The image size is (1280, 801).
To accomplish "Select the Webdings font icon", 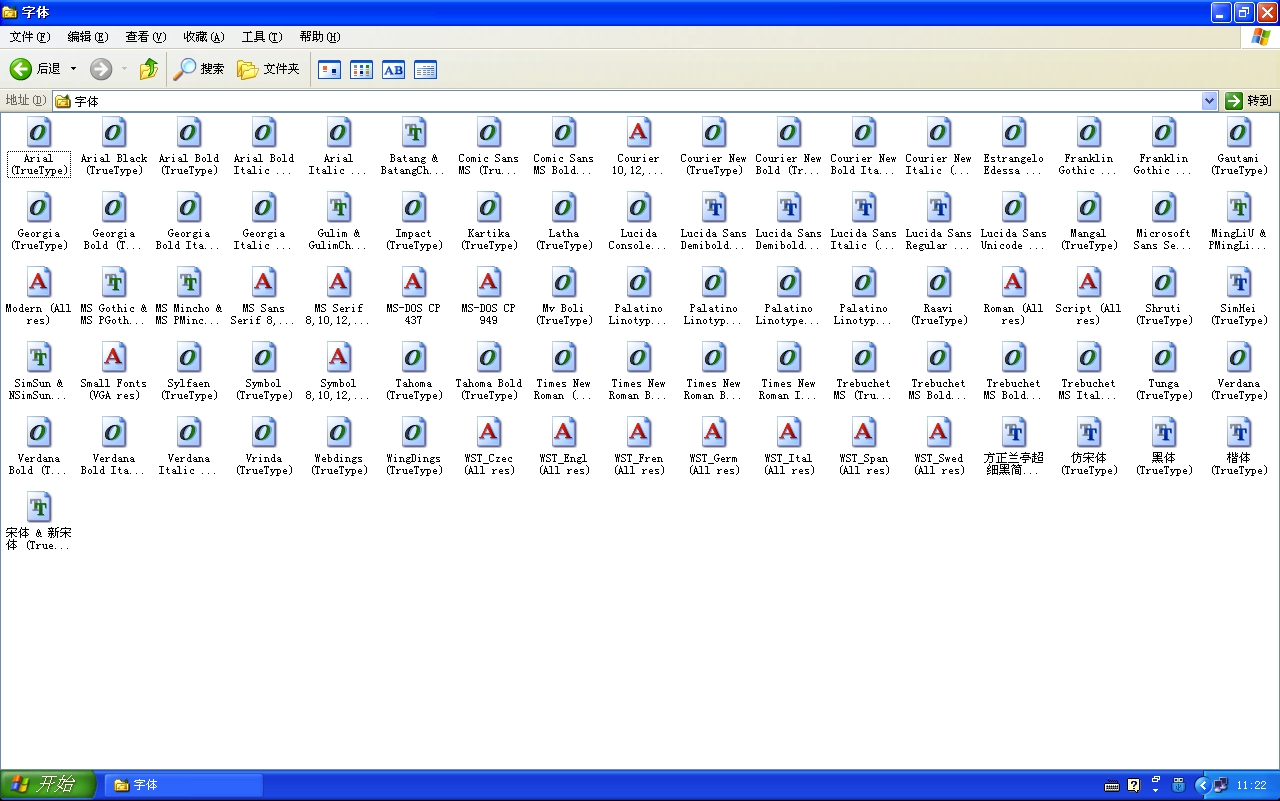I will click(339, 432).
